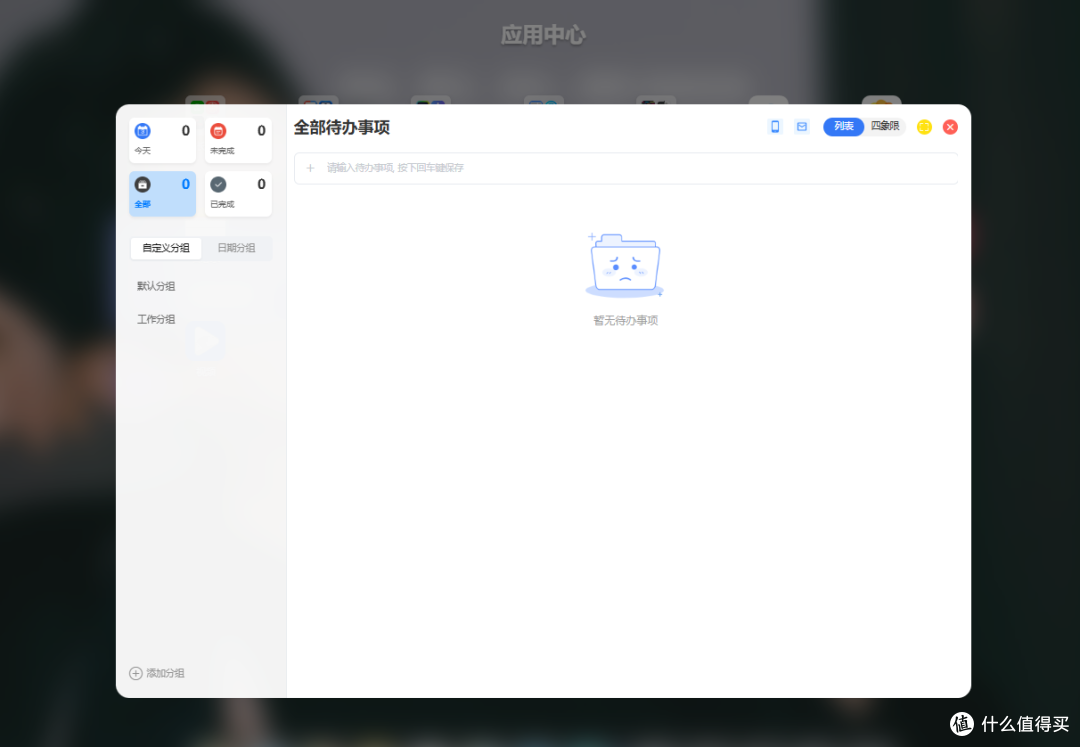The image size is (1080, 747).
Task: Switch to 四象限 quadrant view
Action: [885, 127]
